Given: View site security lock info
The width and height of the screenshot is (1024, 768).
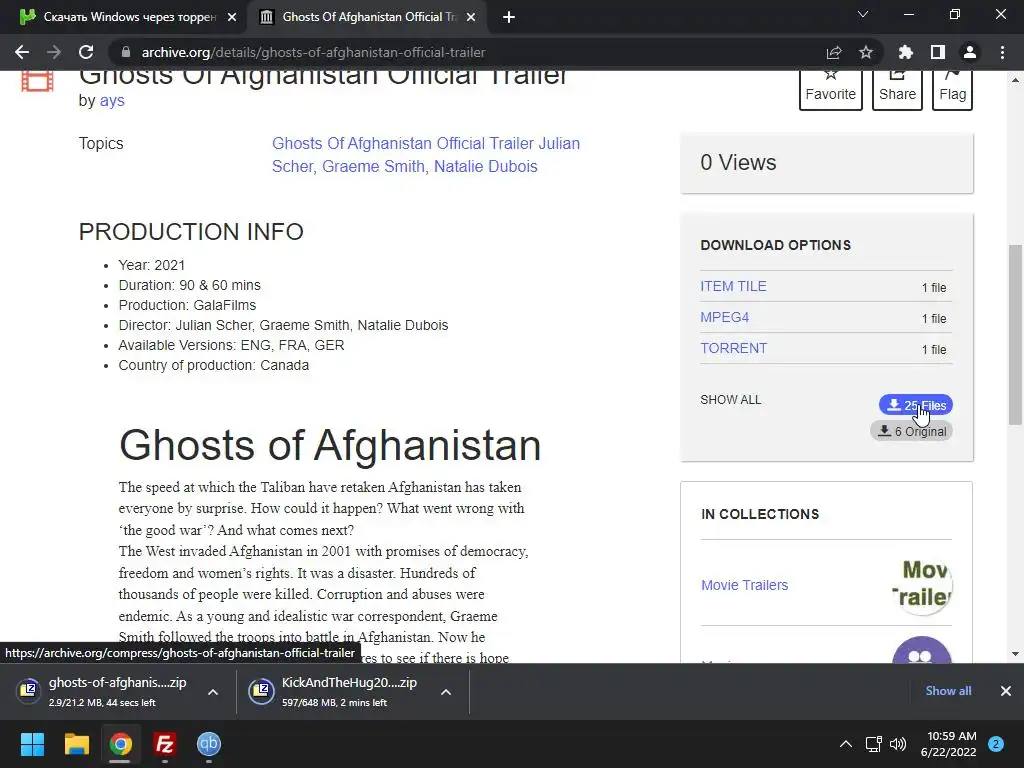Looking at the screenshot, I should point(126,52).
